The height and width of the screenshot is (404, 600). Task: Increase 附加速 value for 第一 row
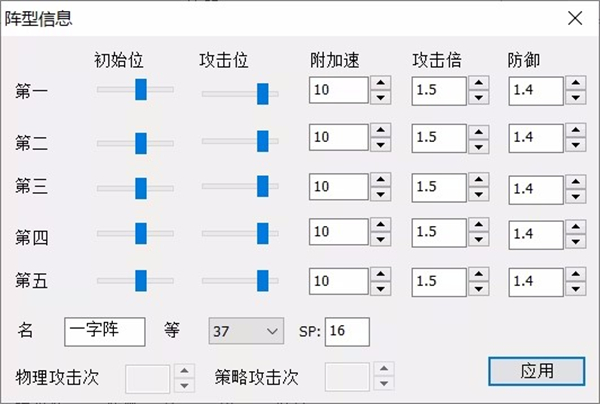pyautogui.click(x=380, y=83)
